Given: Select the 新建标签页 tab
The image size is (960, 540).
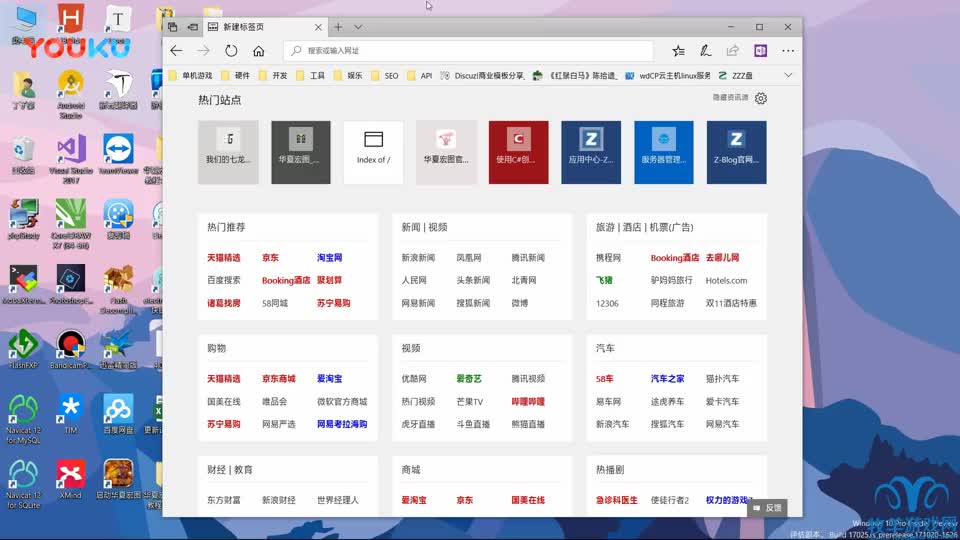Looking at the screenshot, I should 264,27.
